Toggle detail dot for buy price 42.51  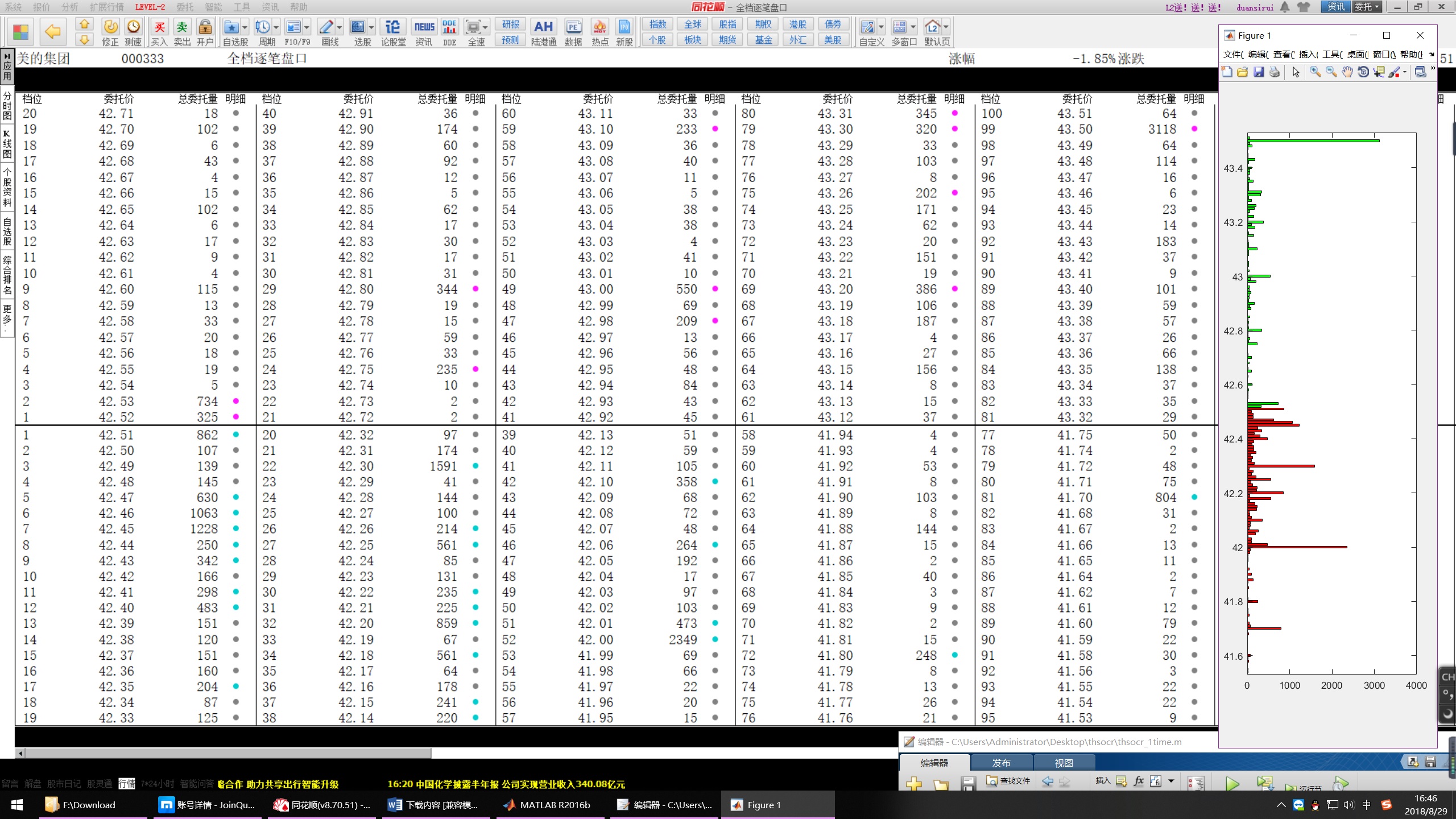235,435
